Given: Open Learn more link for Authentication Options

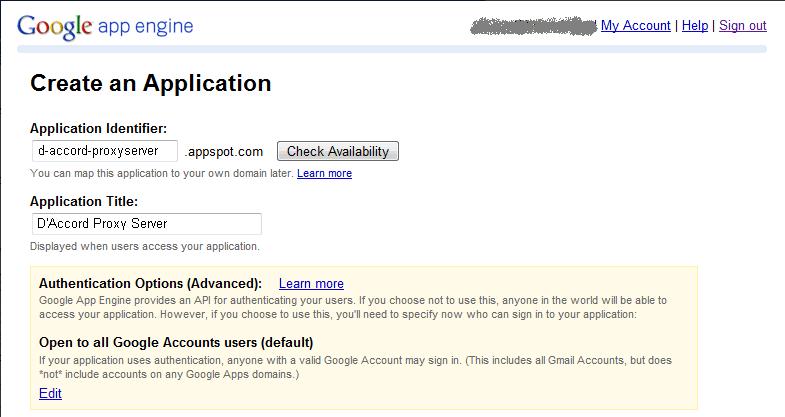Looking at the screenshot, I should 311,283.
